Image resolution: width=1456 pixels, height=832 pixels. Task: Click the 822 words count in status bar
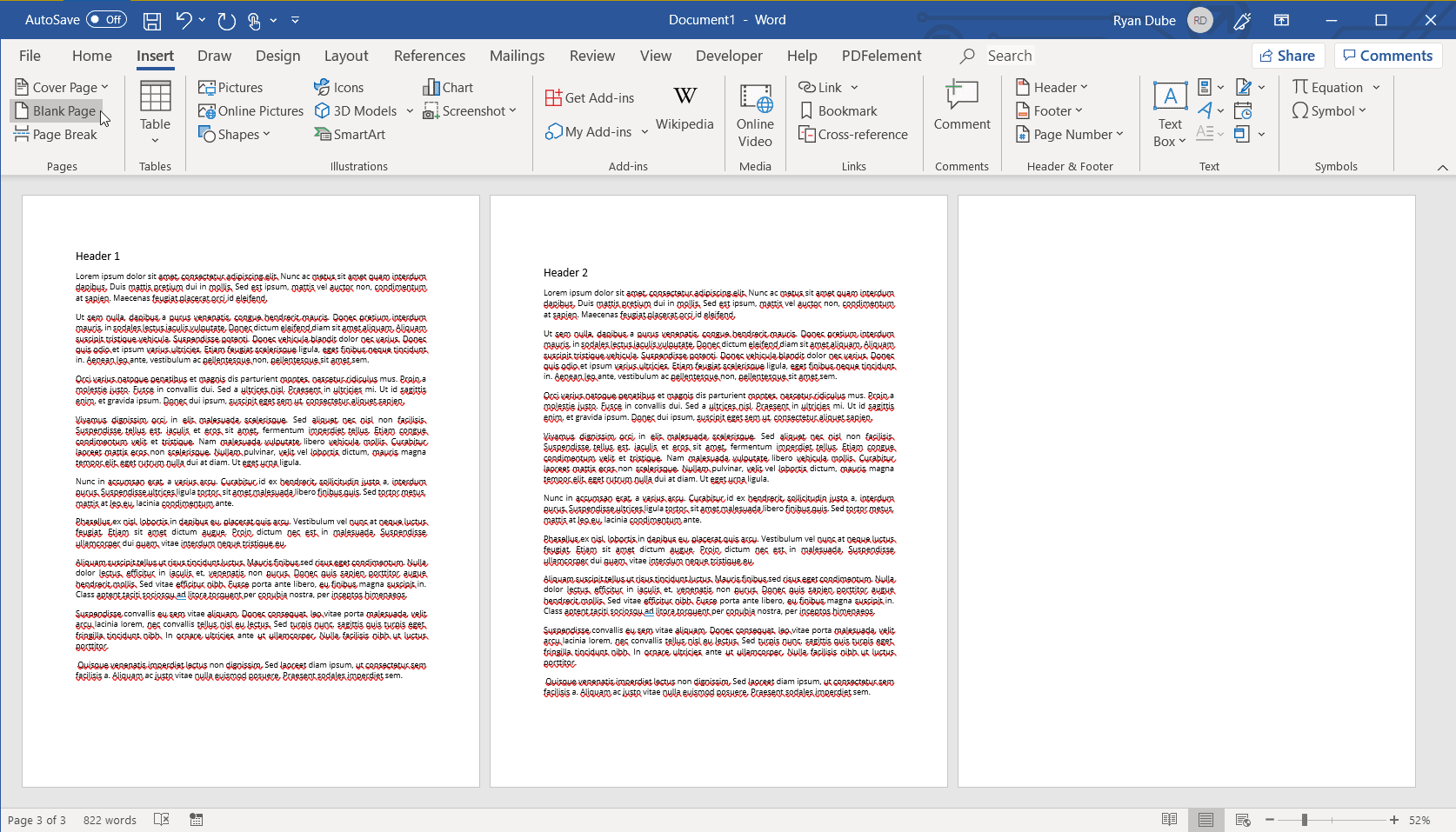[110, 820]
